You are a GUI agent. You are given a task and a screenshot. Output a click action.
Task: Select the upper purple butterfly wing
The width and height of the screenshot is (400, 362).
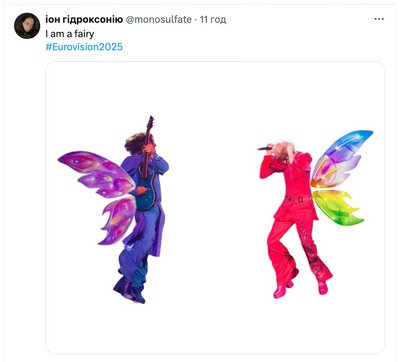(97, 174)
